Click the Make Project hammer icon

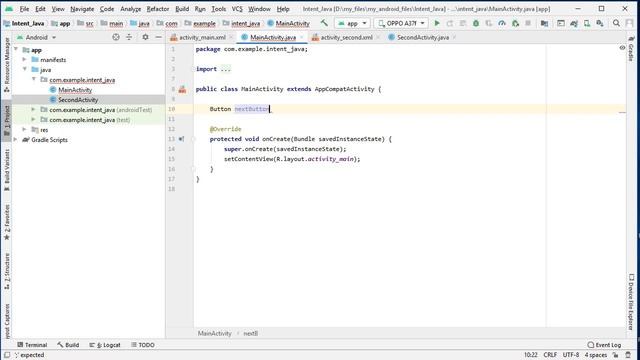click(x=324, y=23)
